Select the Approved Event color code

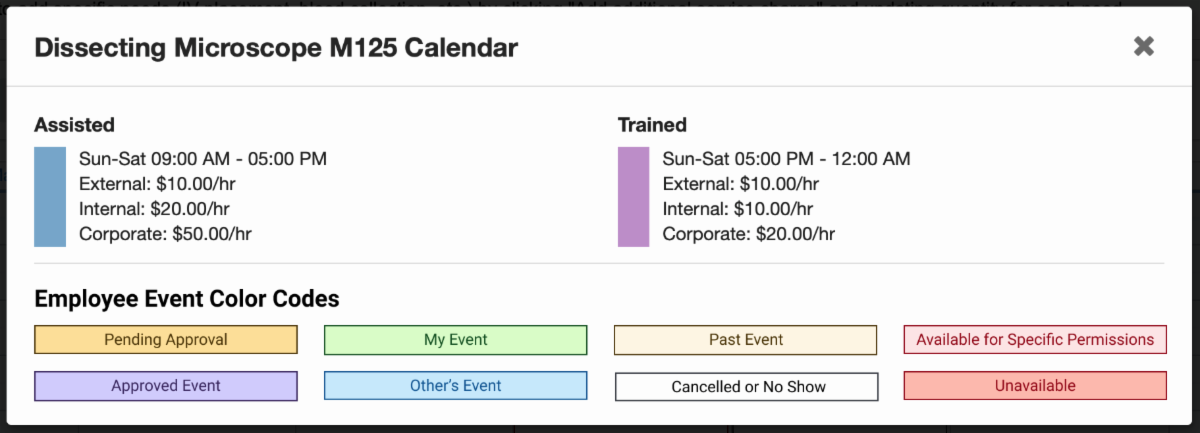point(166,386)
